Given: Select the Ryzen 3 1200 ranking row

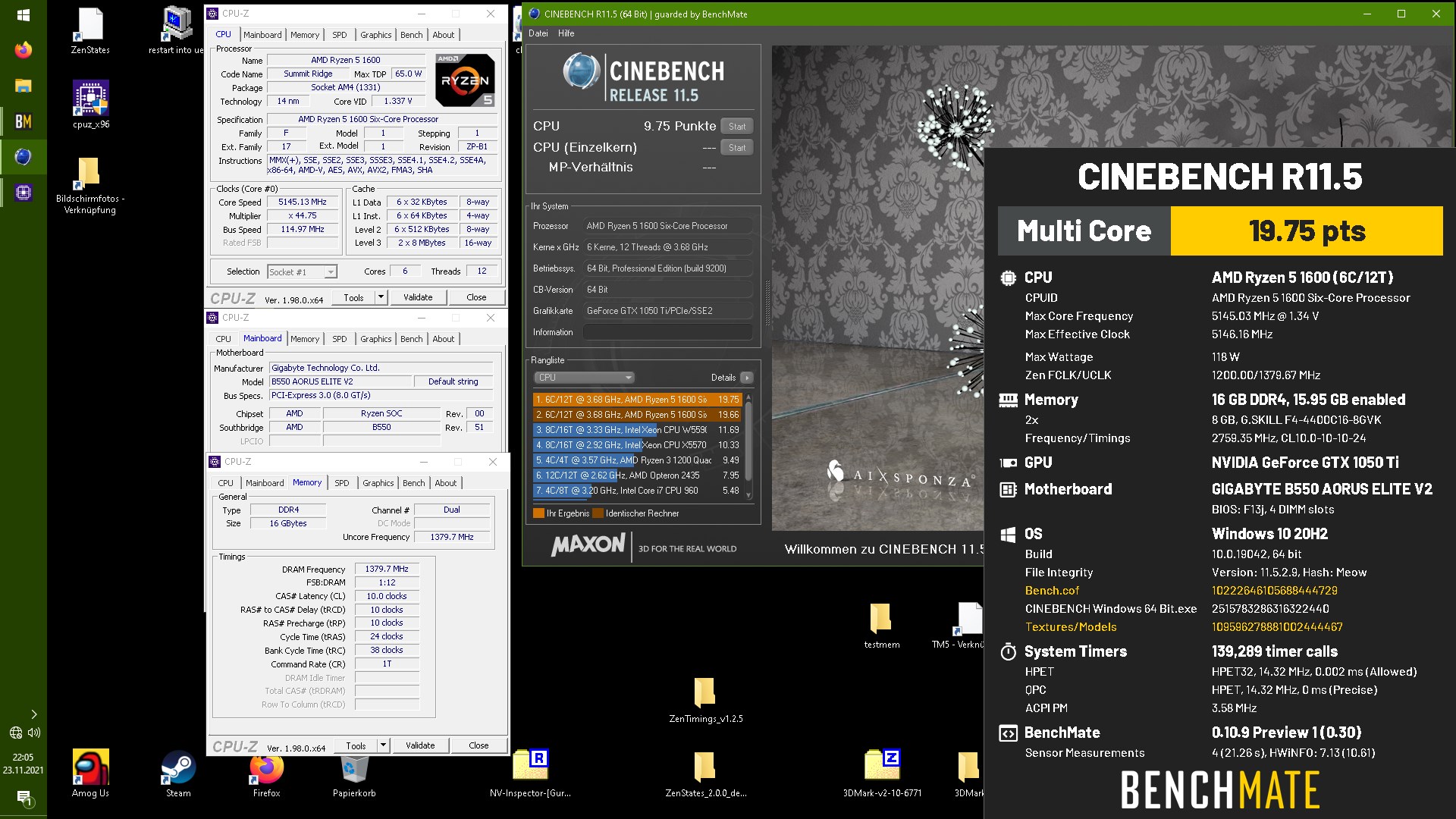Looking at the screenshot, I should click(x=637, y=460).
